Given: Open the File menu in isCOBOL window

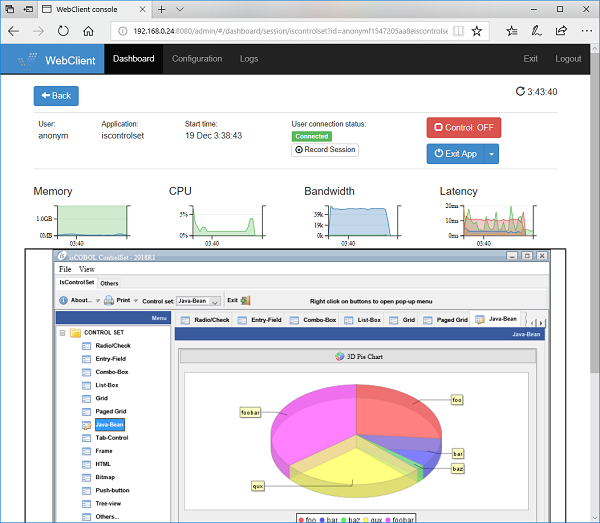Looking at the screenshot, I should click(x=65, y=269).
